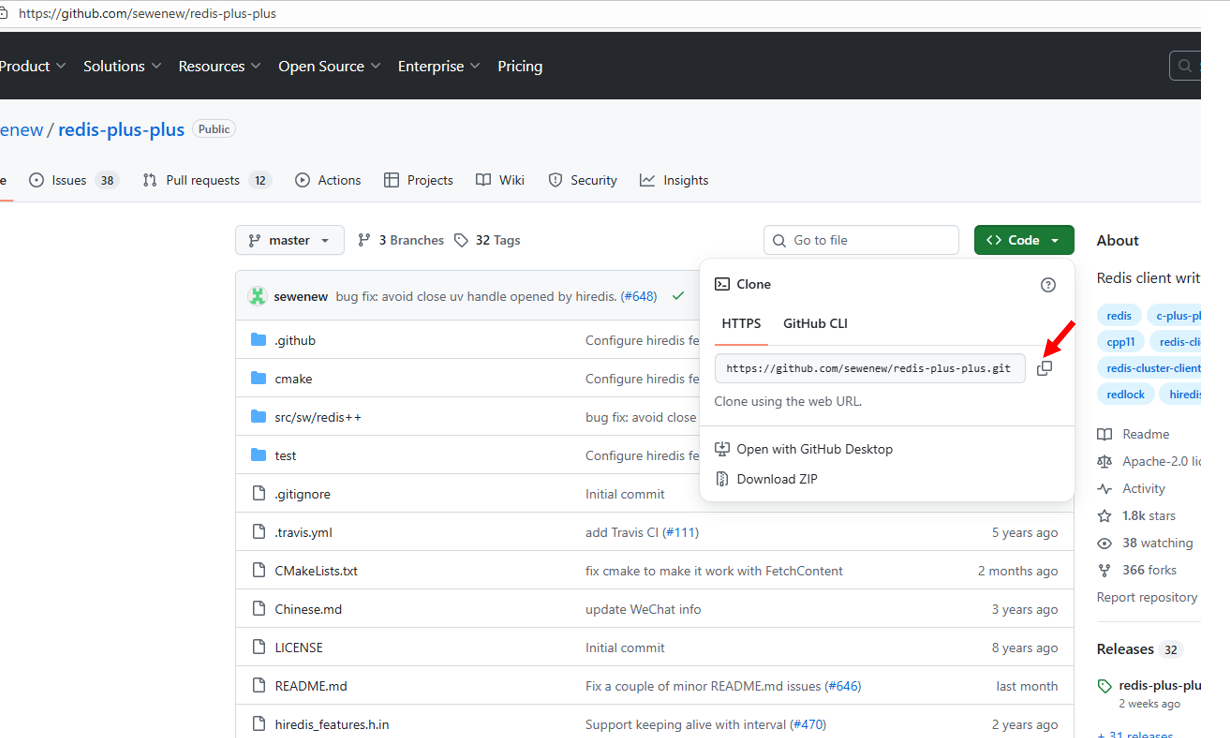Click the cpp11 topic tag
This screenshot has height=738, width=1230.
(1121, 341)
